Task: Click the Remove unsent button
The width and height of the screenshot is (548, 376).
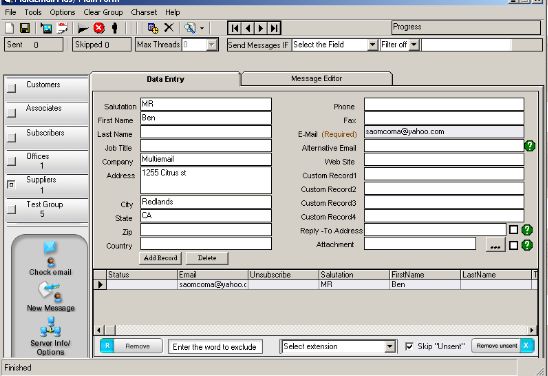Action: (x=503, y=346)
